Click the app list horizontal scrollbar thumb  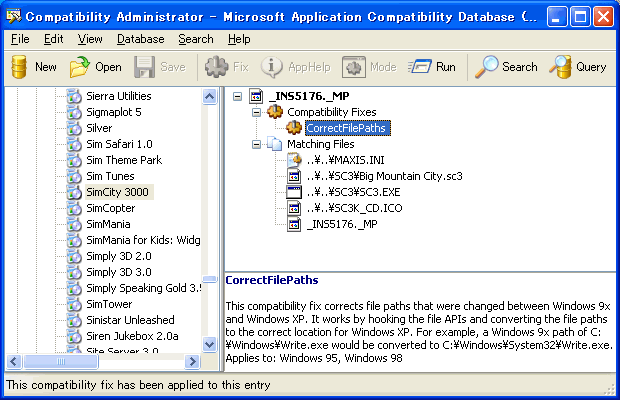60,361
